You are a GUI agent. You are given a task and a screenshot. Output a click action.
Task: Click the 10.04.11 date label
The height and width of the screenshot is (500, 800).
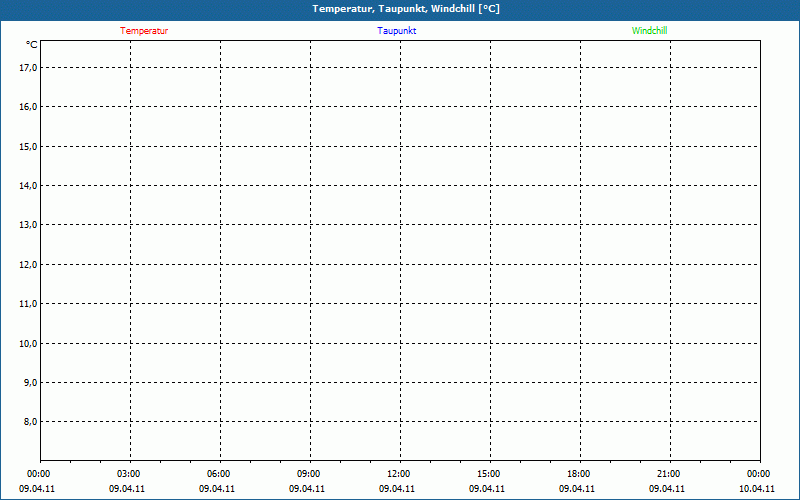(757, 489)
